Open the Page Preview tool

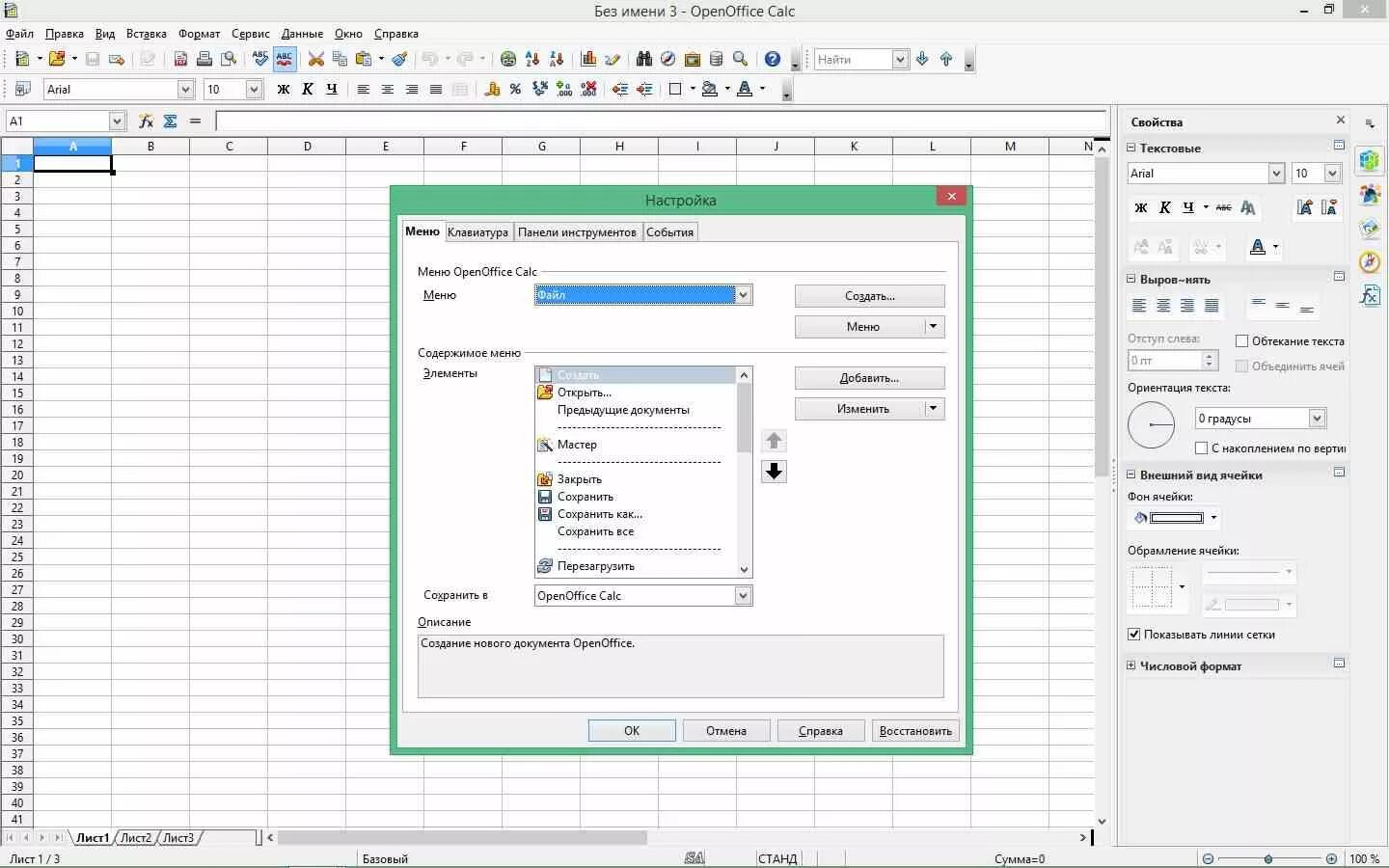229,59
